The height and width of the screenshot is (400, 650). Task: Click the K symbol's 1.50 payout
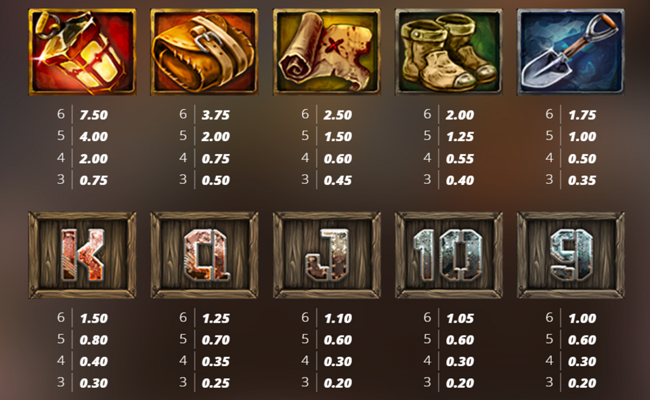94,318
